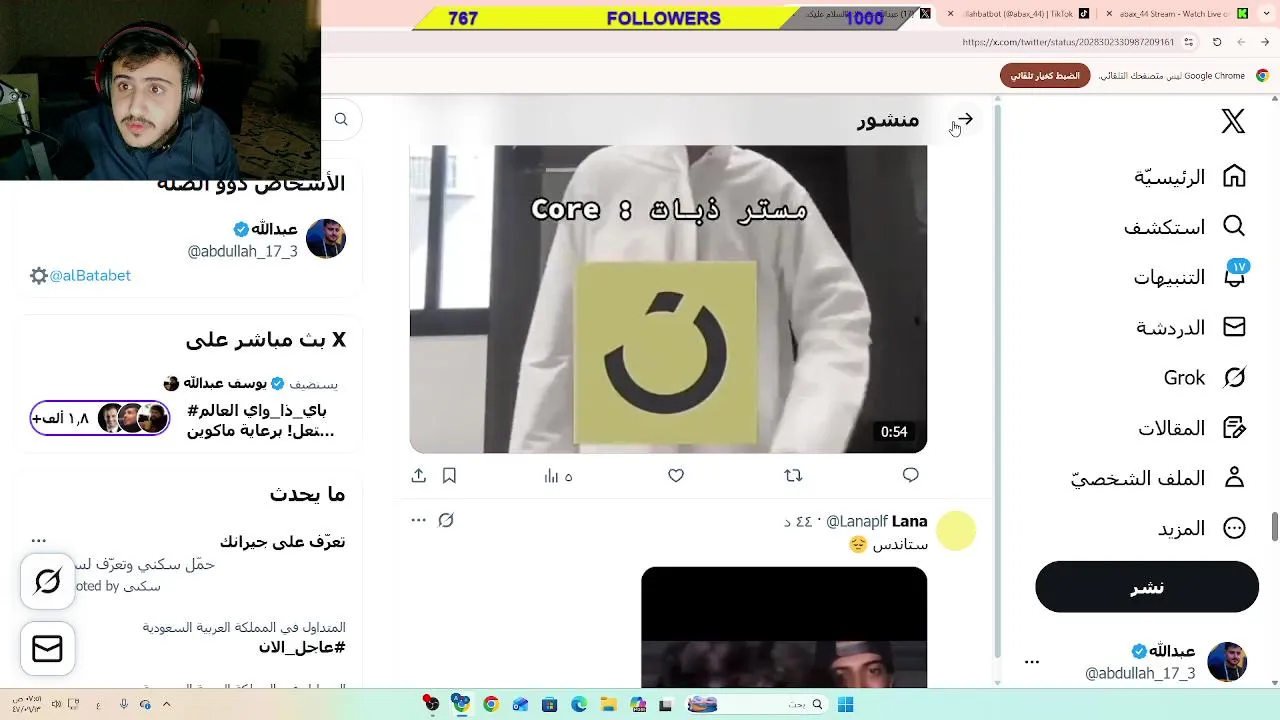Open Chat (الدردشة) in the sidebar
This screenshot has width=1280, height=720.
(1191, 327)
